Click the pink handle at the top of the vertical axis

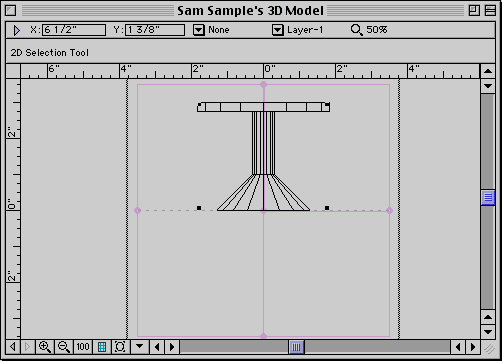pyautogui.click(x=263, y=85)
